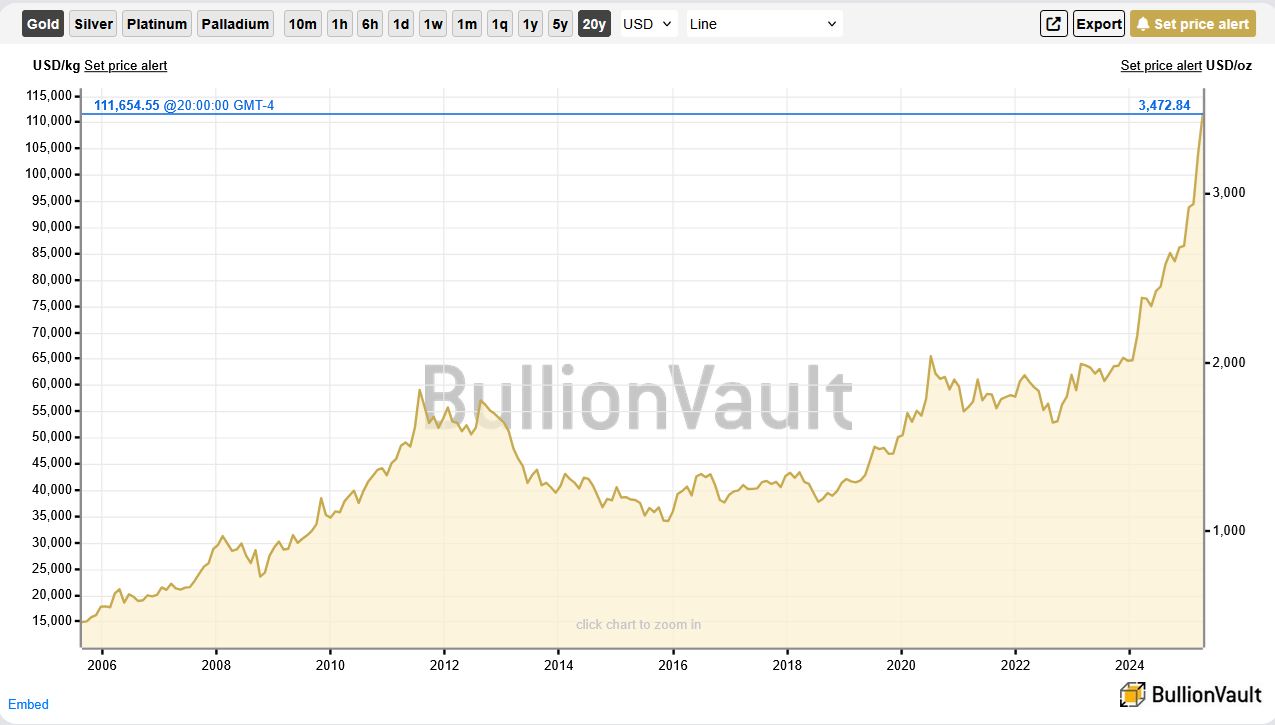This screenshot has width=1275, height=725.
Task: Select the 1d time range
Action: [401, 24]
